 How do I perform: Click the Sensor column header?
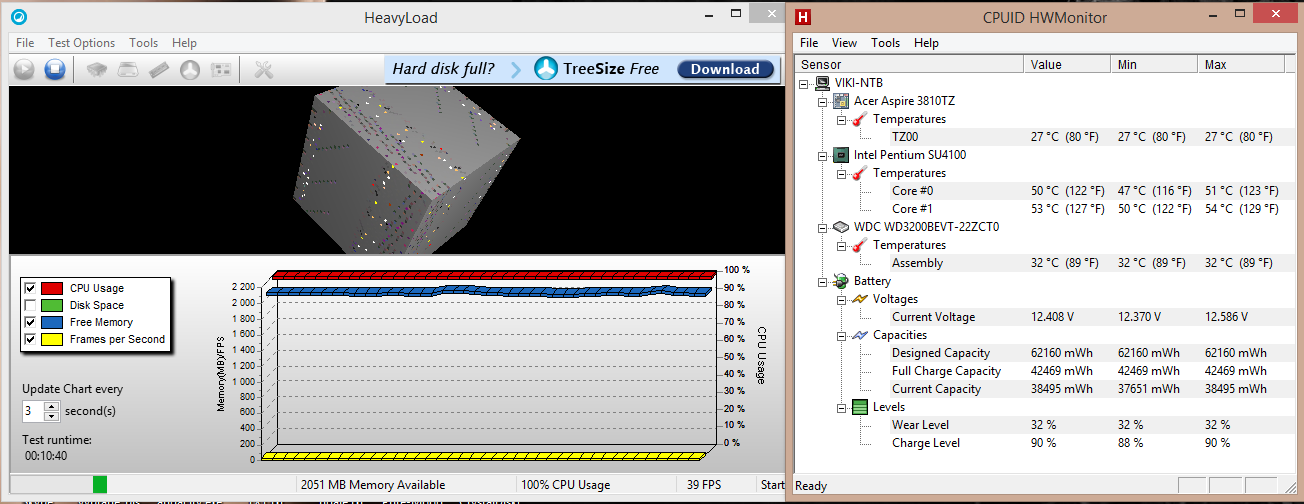pyautogui.click(x=909, y=64)
